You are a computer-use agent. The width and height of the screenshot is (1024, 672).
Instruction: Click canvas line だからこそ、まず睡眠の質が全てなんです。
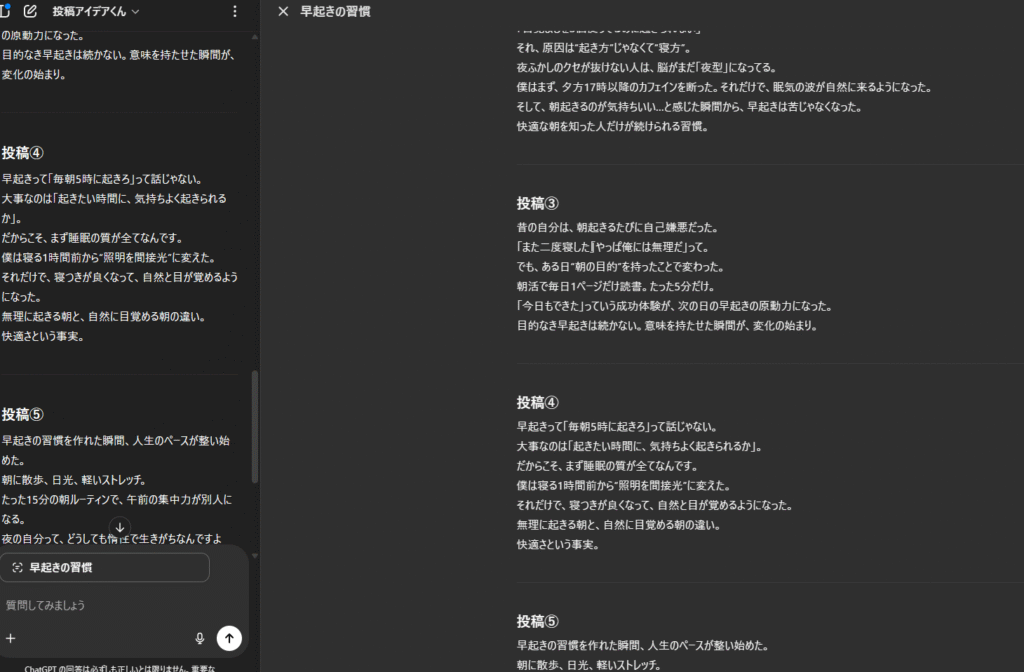click(607, 466)
